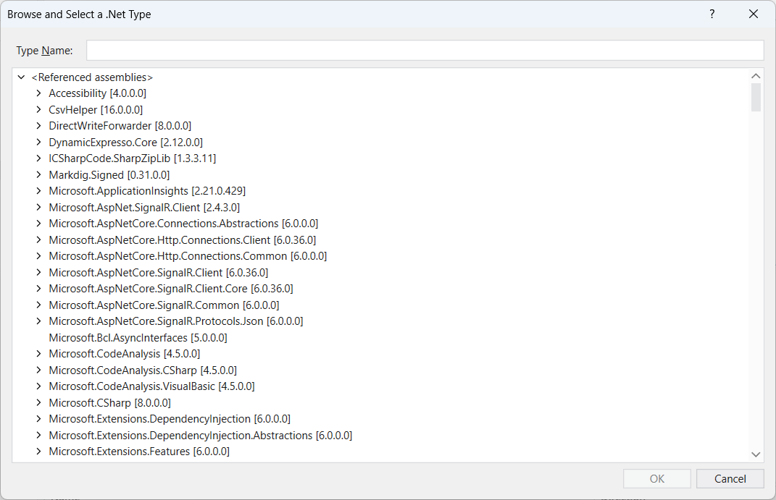Expand the Microsoft.AspNet.SignalR.Client [2.4.3.0] node
Image resolution: width=776 pixels, height=500 pixels.
[39, 207]
